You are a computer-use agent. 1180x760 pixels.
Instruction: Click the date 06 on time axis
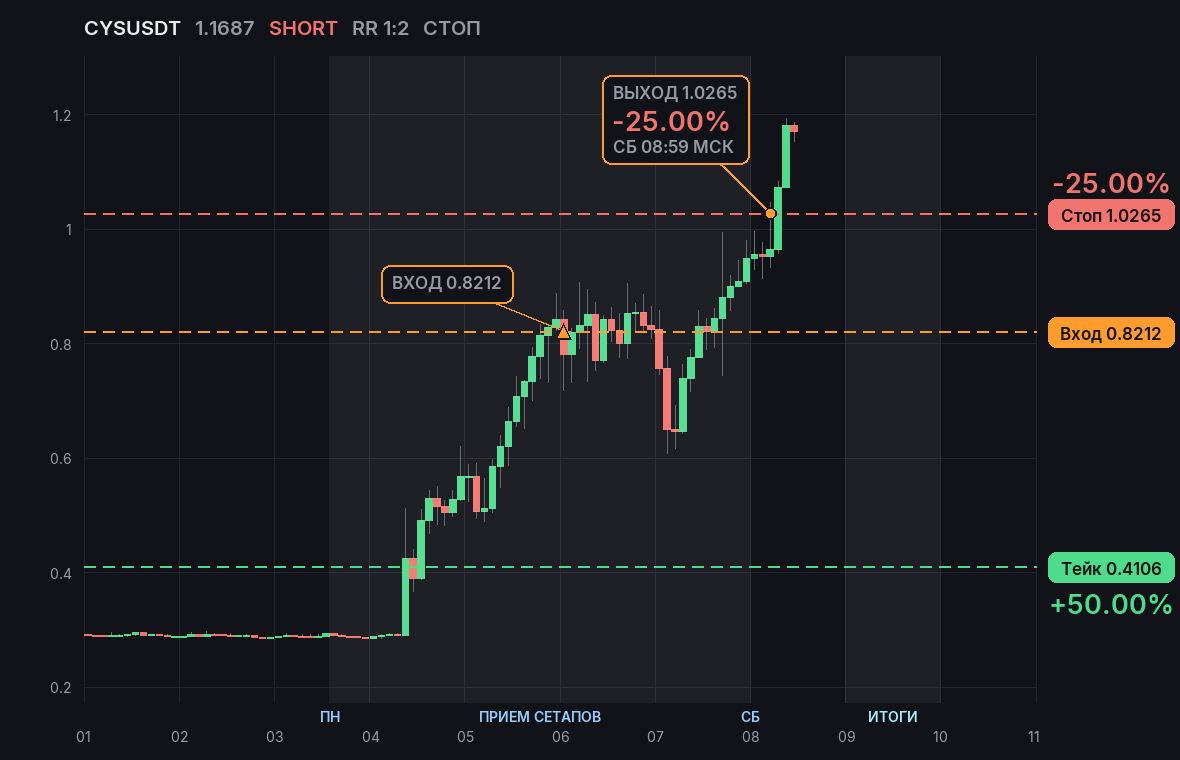point(561,737)
